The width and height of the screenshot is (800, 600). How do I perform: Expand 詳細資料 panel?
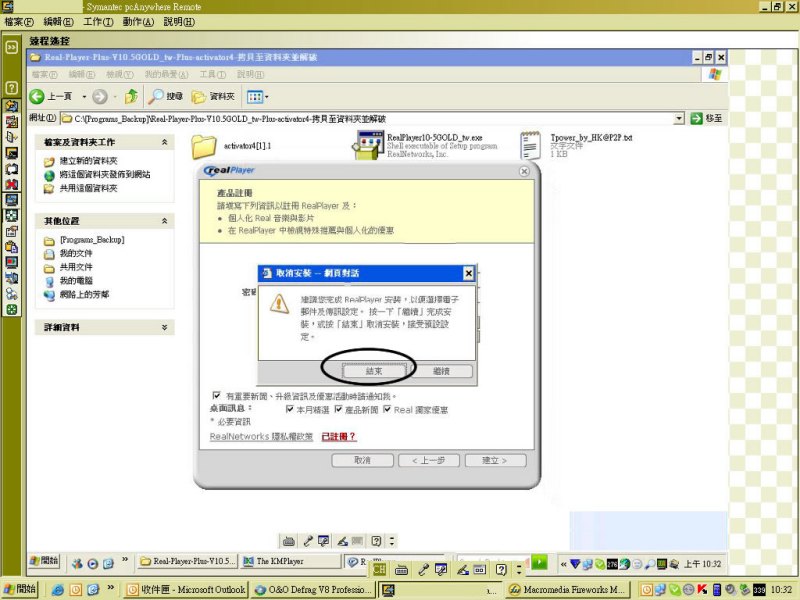164,327
